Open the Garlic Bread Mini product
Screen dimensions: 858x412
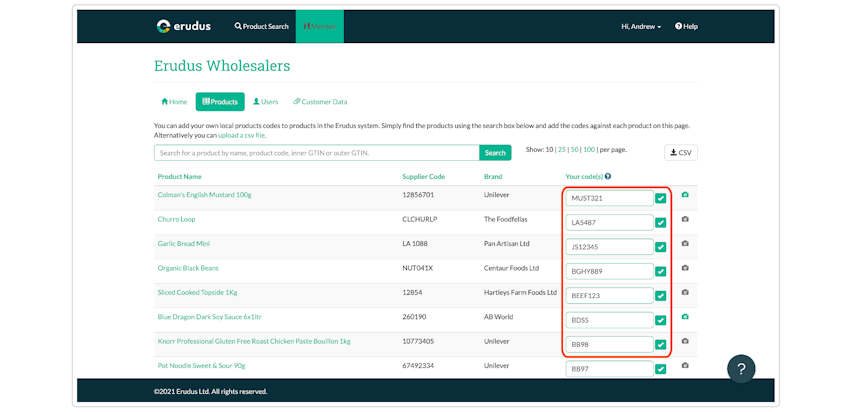[x=183, y=243]
